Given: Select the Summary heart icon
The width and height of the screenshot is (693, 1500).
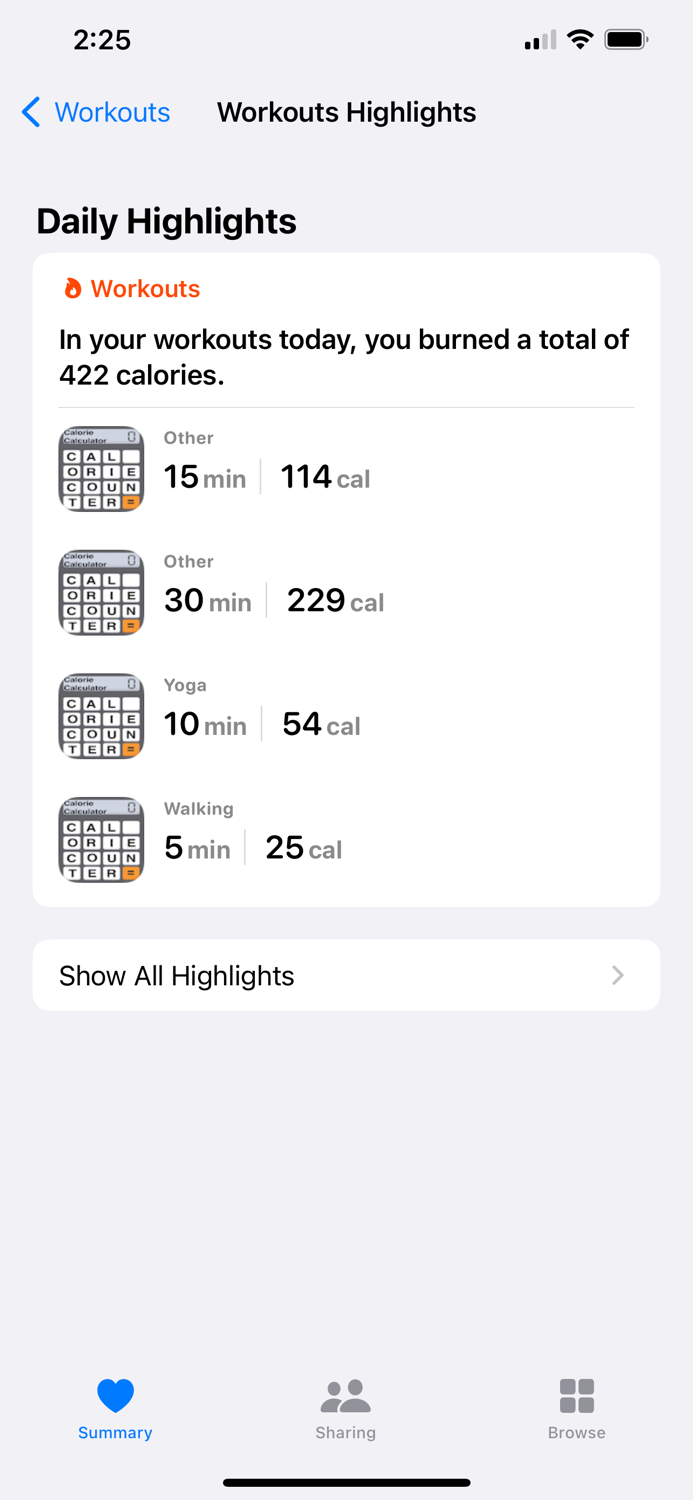Looking at the screenshot, I should point(115,1394).
